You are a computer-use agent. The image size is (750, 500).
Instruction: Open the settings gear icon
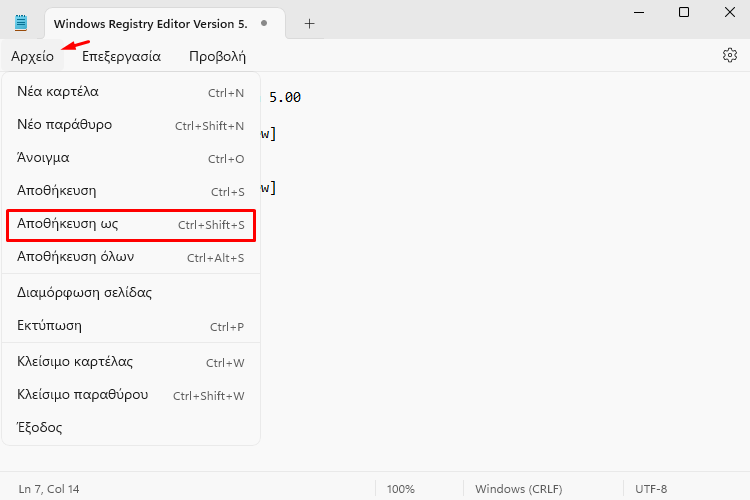point(729,56)
